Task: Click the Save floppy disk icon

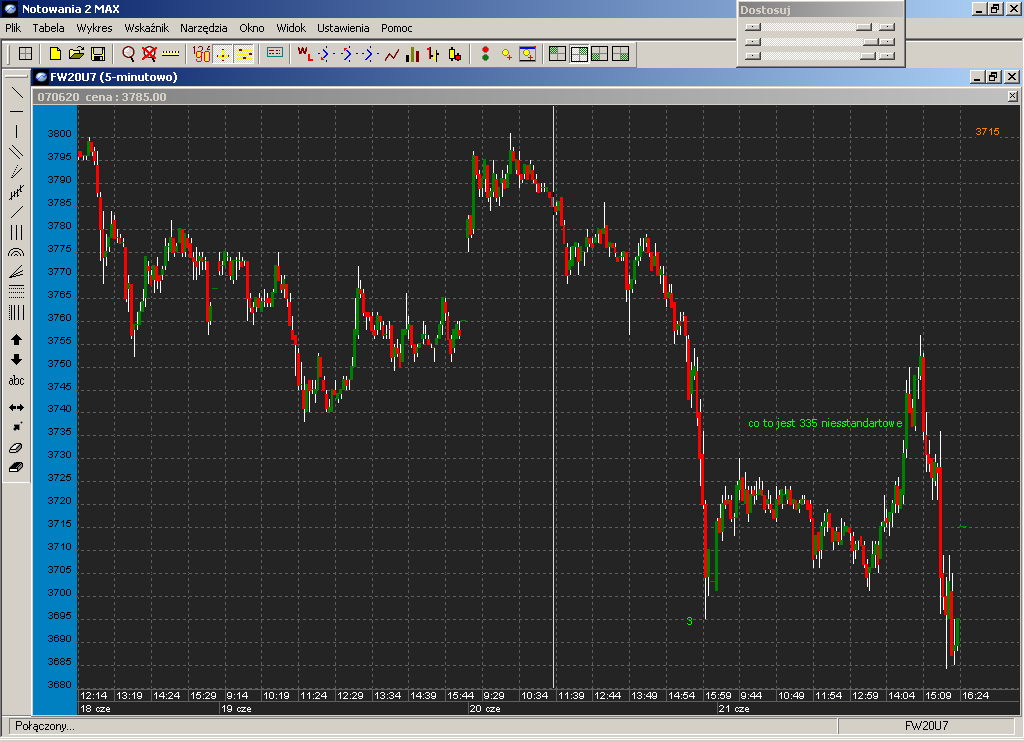Action: tap(98, 54)
